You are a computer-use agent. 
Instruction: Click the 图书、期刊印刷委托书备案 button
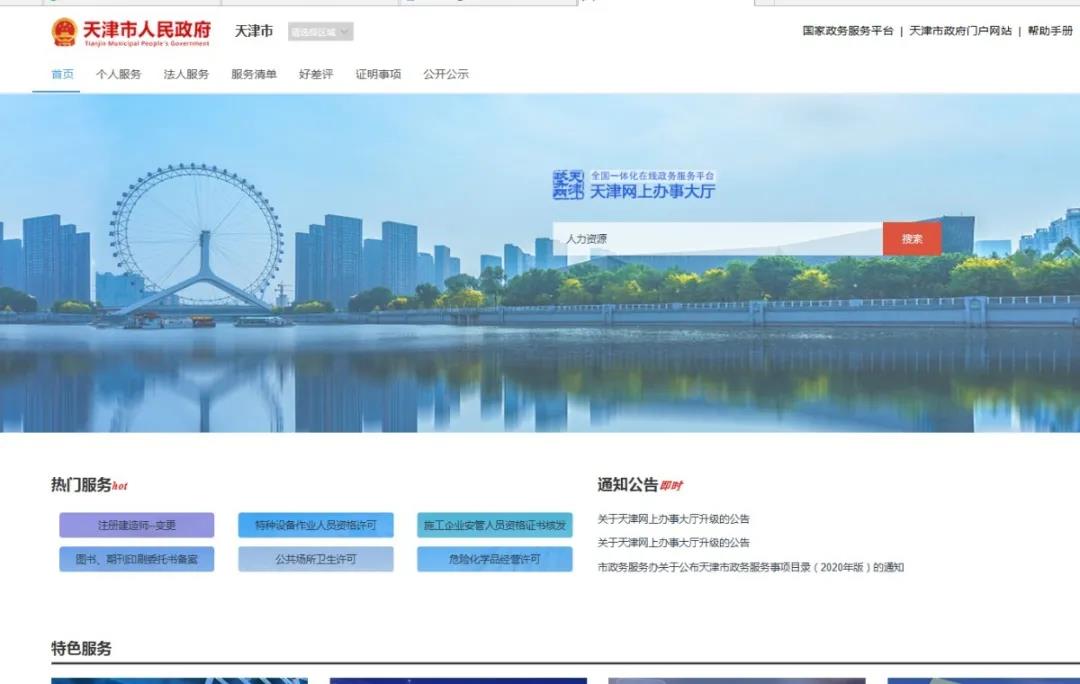click(x=136, y=559)
